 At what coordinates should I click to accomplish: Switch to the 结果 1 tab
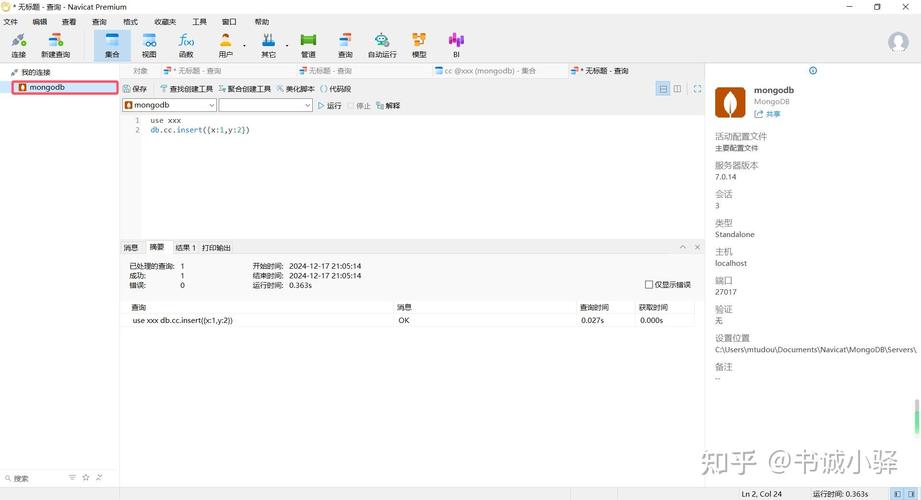(185, 248)
